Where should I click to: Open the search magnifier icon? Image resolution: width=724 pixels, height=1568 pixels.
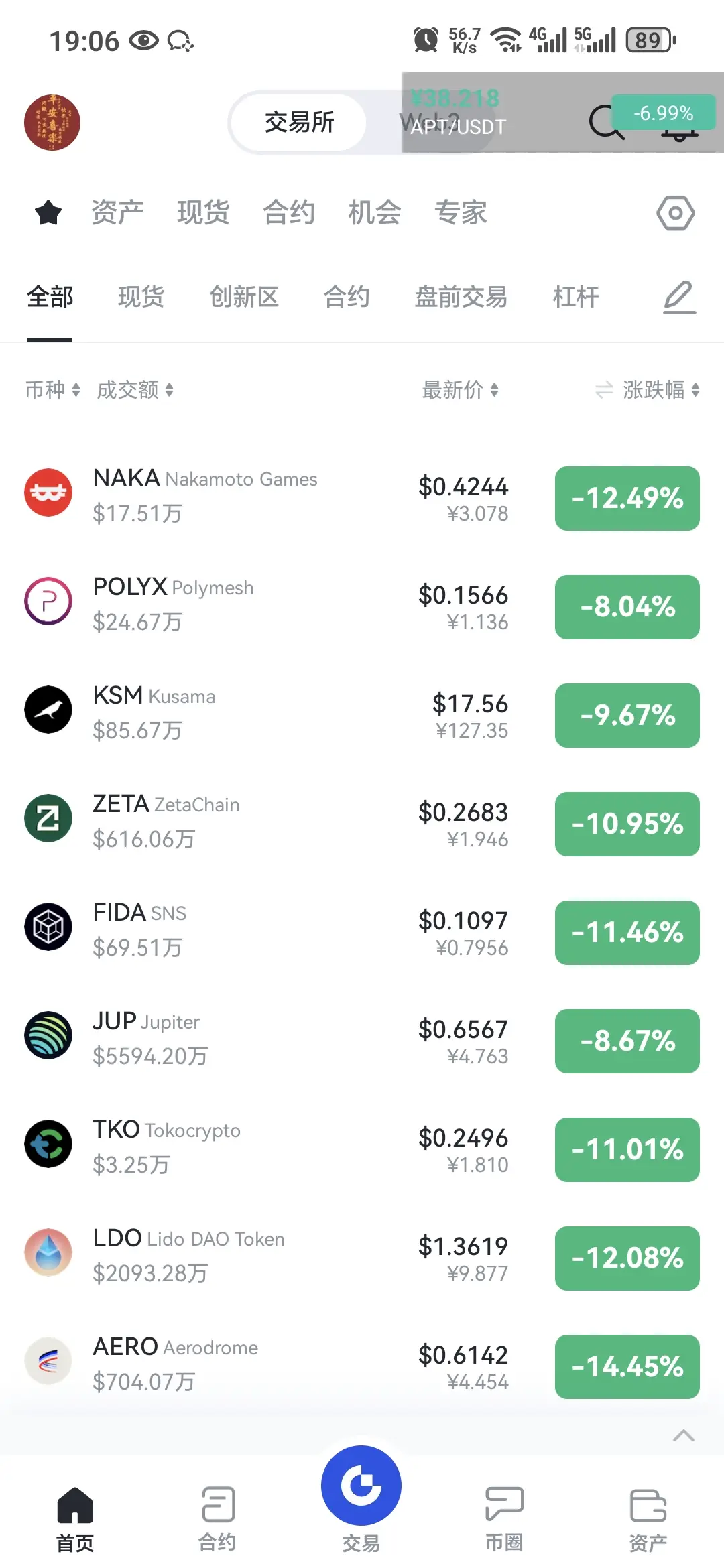click(606, 123)
